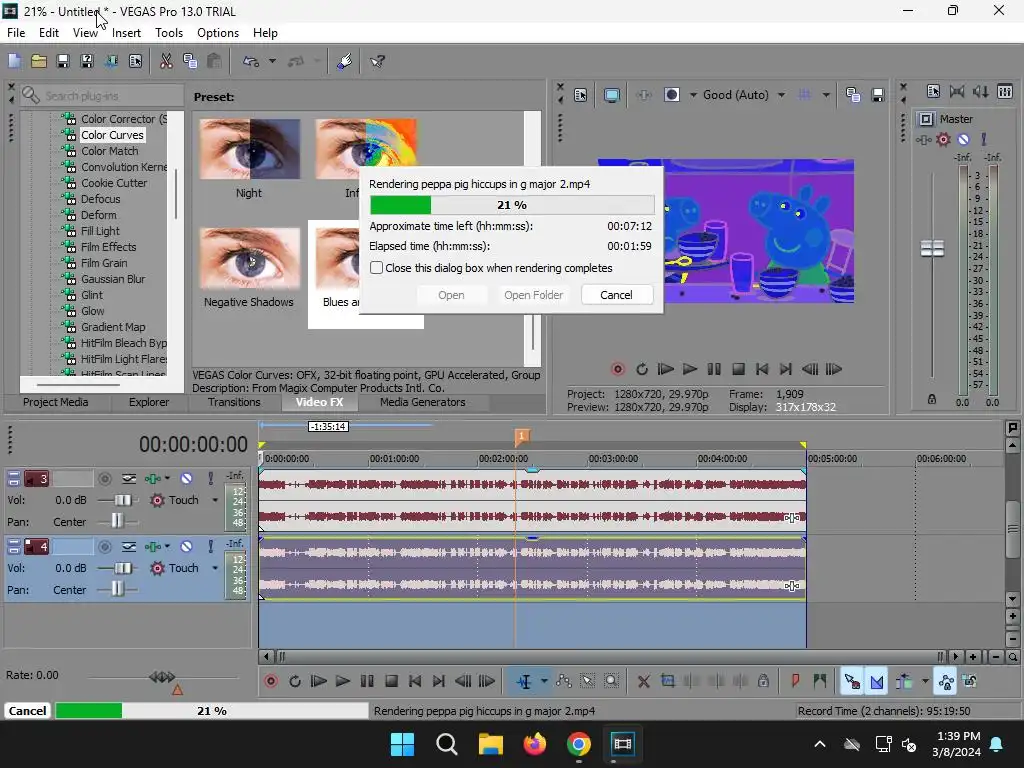Click the Master FX gear icon
Image resolution: width=1024 pixels, height=768 pixels.
(943, 139)
